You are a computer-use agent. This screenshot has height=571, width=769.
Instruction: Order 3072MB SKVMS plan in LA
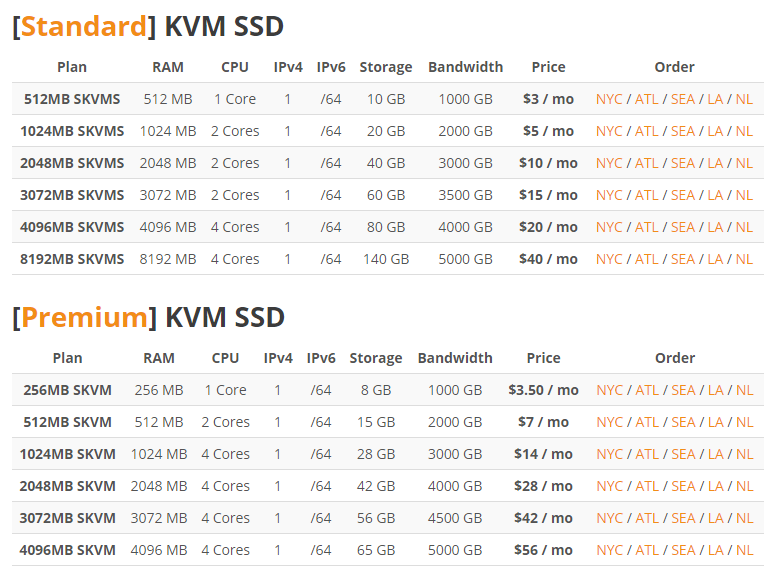tap(715, 195)
